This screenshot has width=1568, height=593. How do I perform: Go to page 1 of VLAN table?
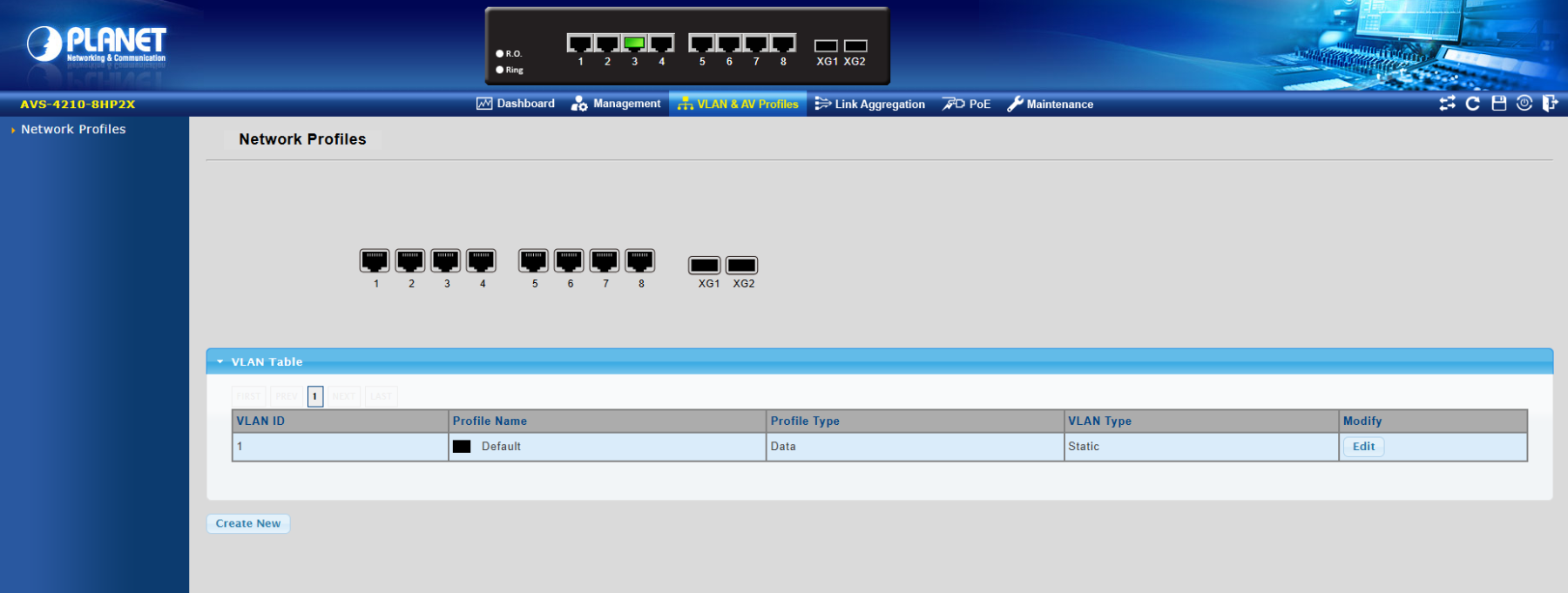(x=315, y=396)
